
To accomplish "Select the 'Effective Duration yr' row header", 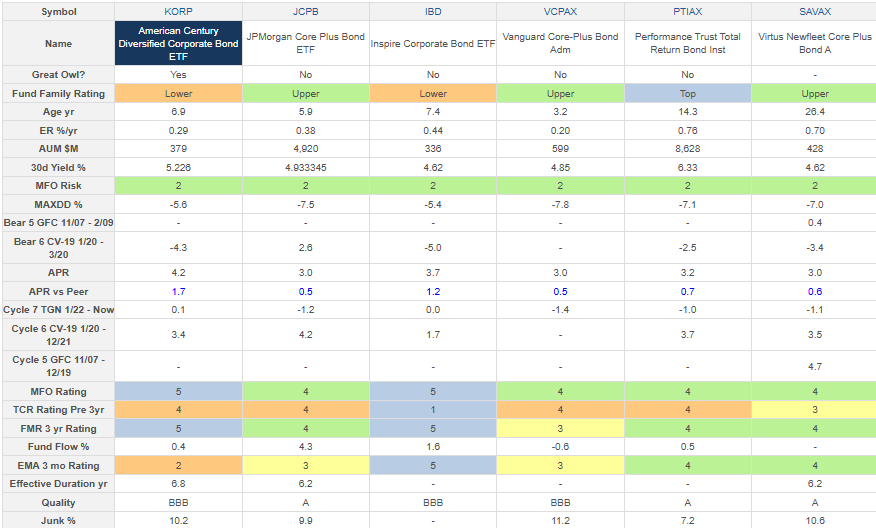I will coord(58,484).
